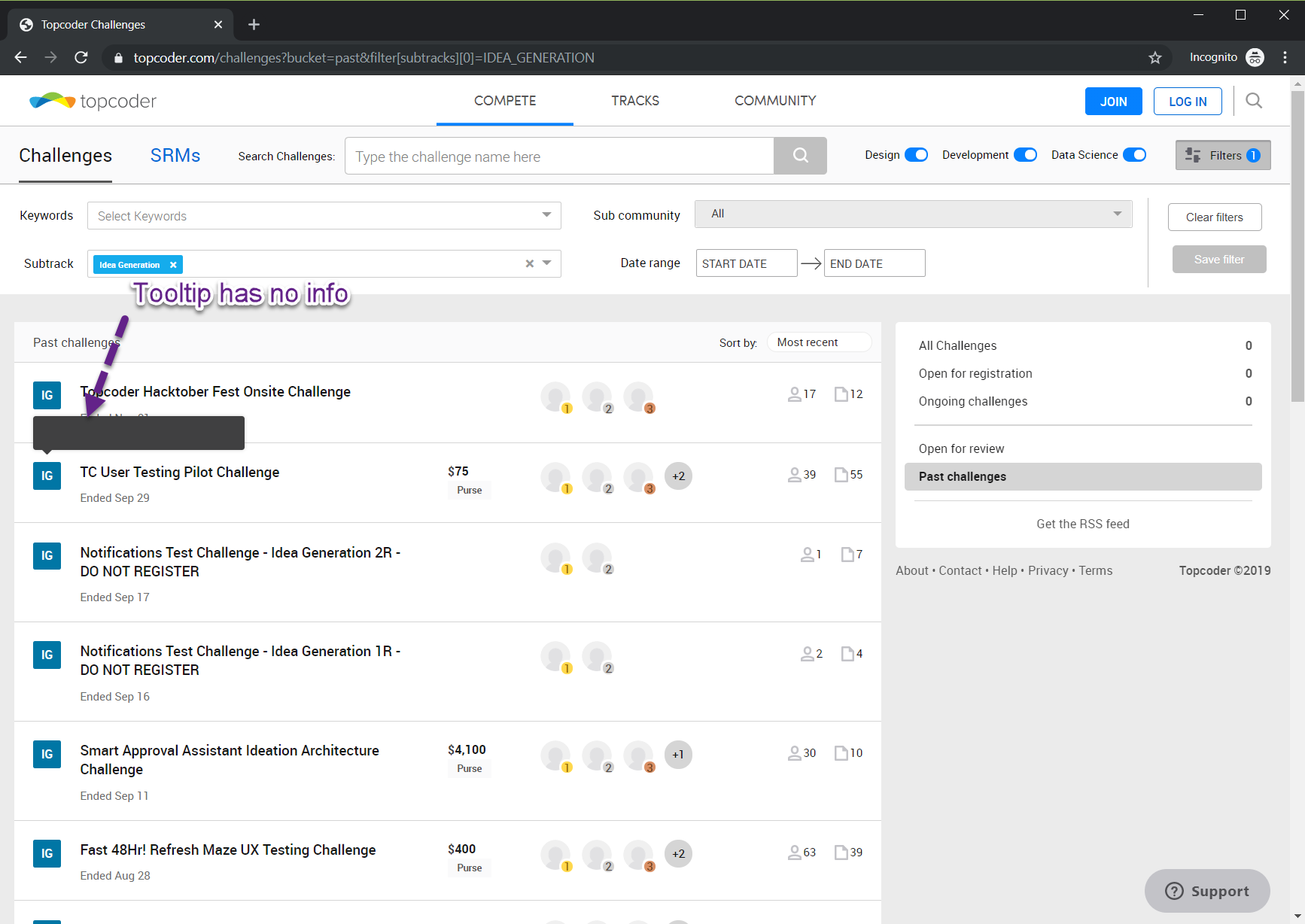1305x924 pixels.
Task: View third place winner of TC User Testing Pilot
Action: (x=639, y=477)
